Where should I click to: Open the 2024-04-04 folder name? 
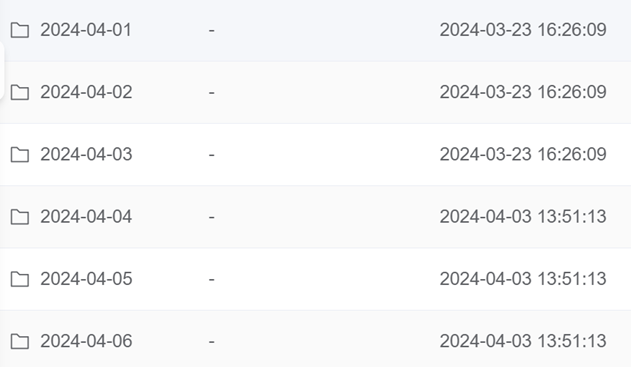coord(86,216)
